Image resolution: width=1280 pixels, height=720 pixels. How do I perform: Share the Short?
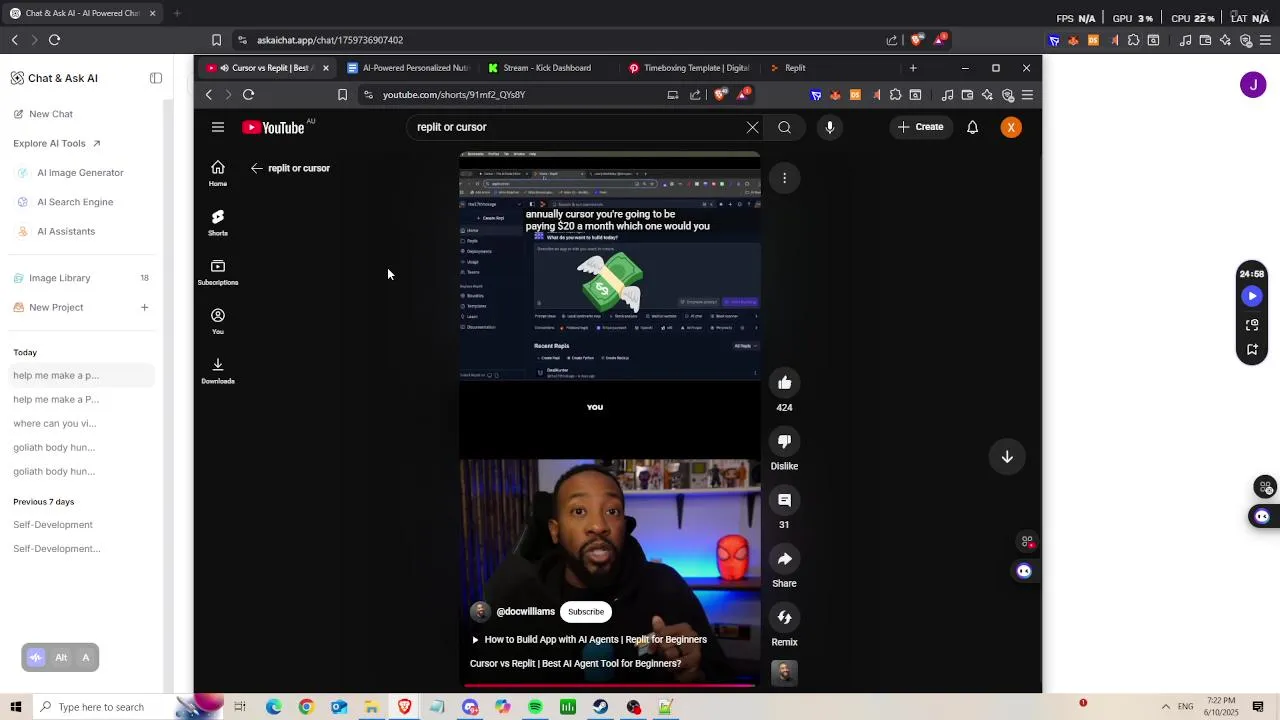click(x=784, y=559)
